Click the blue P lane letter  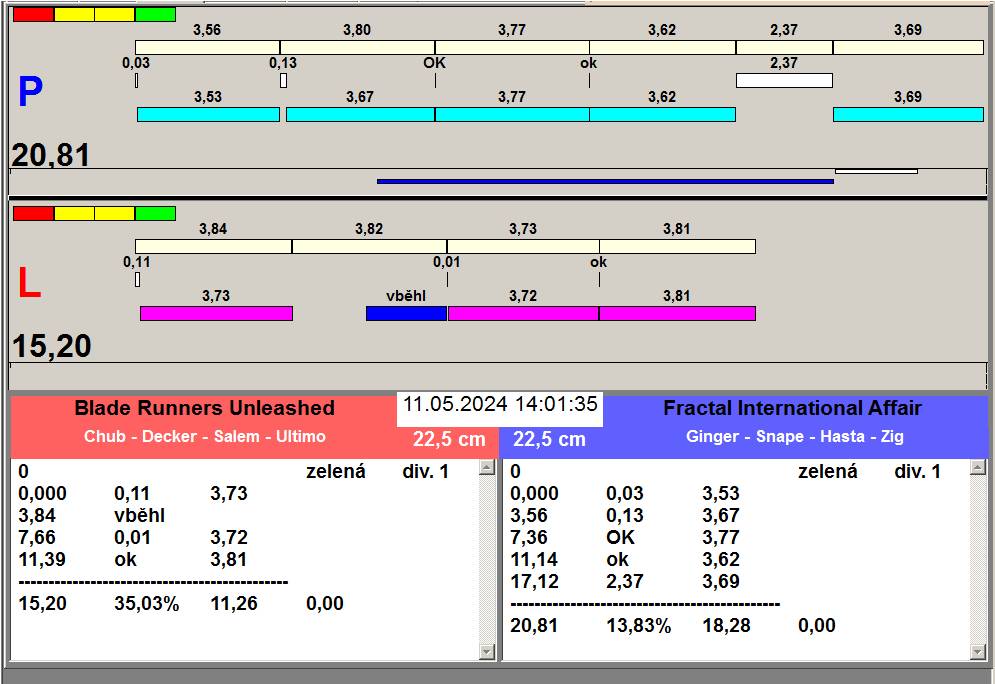(x=30, y=92)
